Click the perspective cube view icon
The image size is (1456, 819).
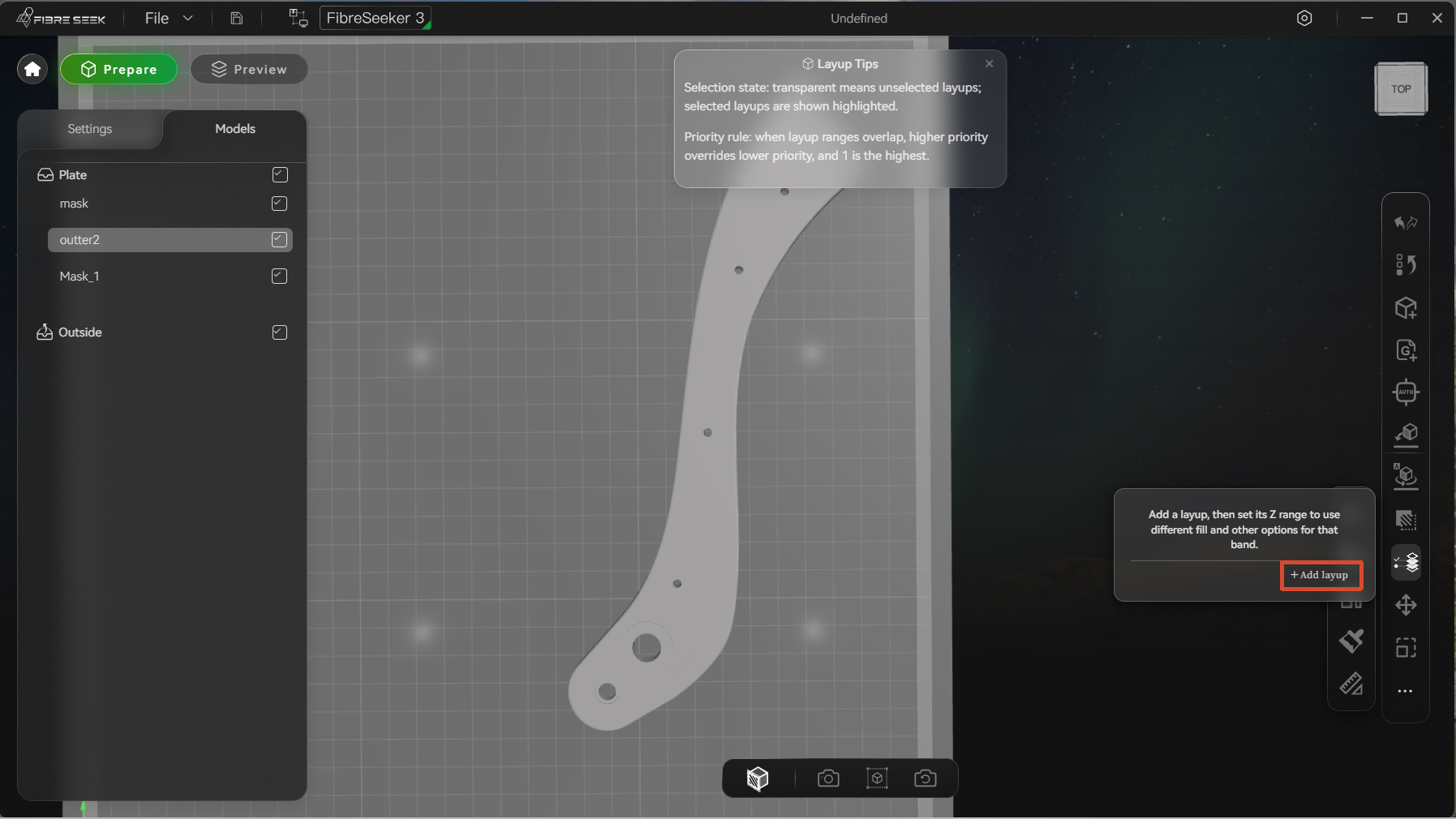pos(758,778)
